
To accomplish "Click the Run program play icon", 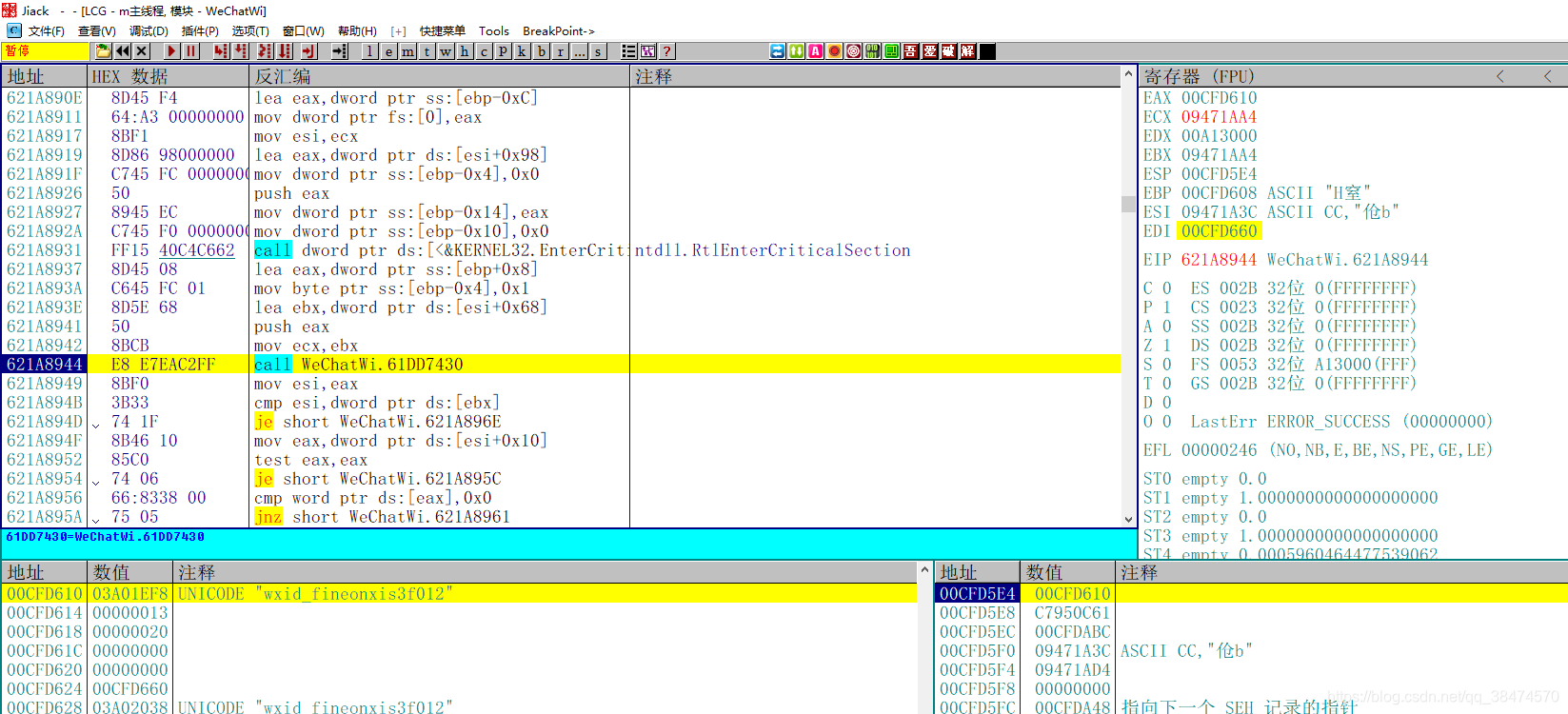I will tap(171, 51).
